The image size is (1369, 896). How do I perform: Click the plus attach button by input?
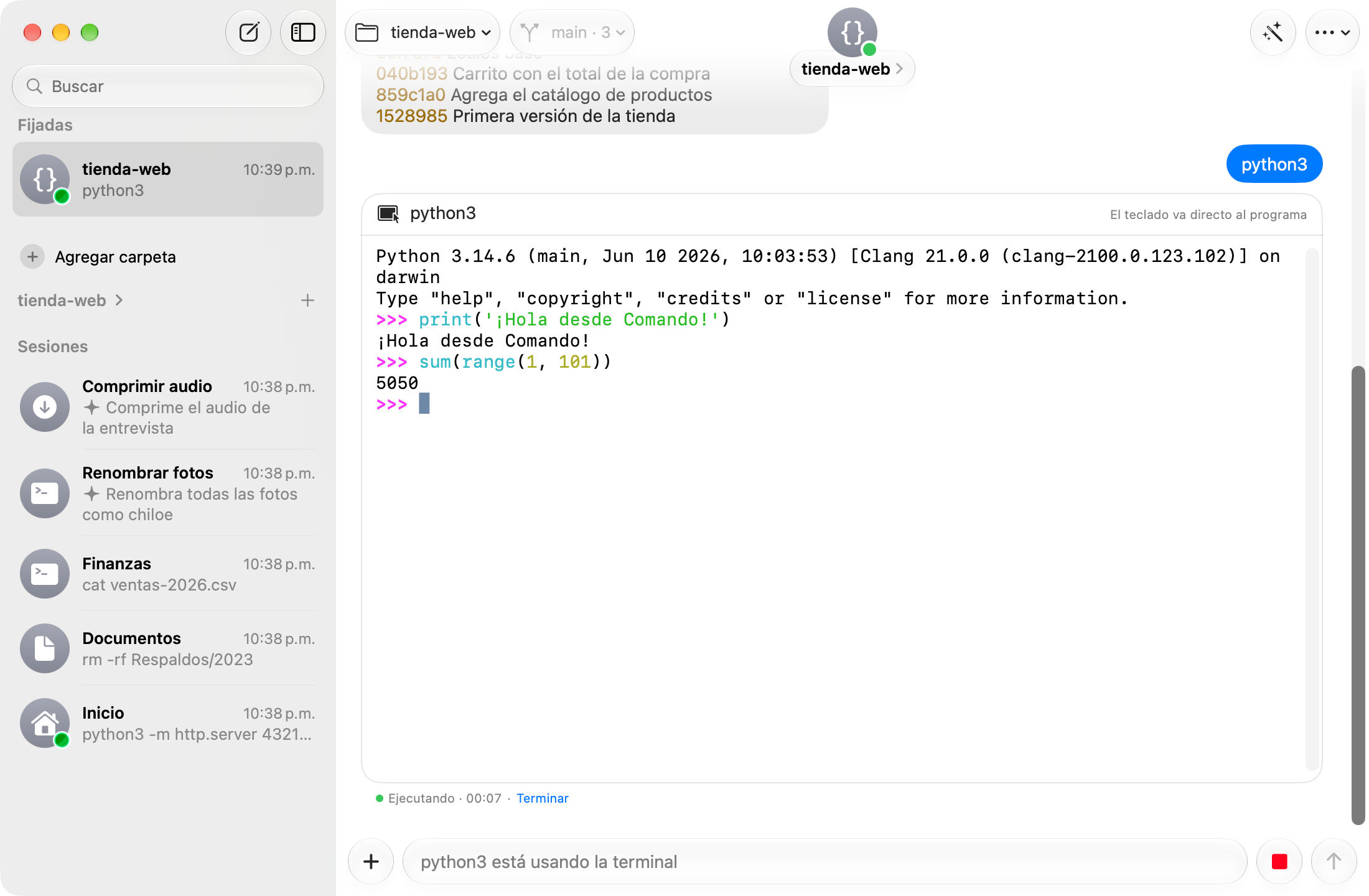click(x=371, y=862)
